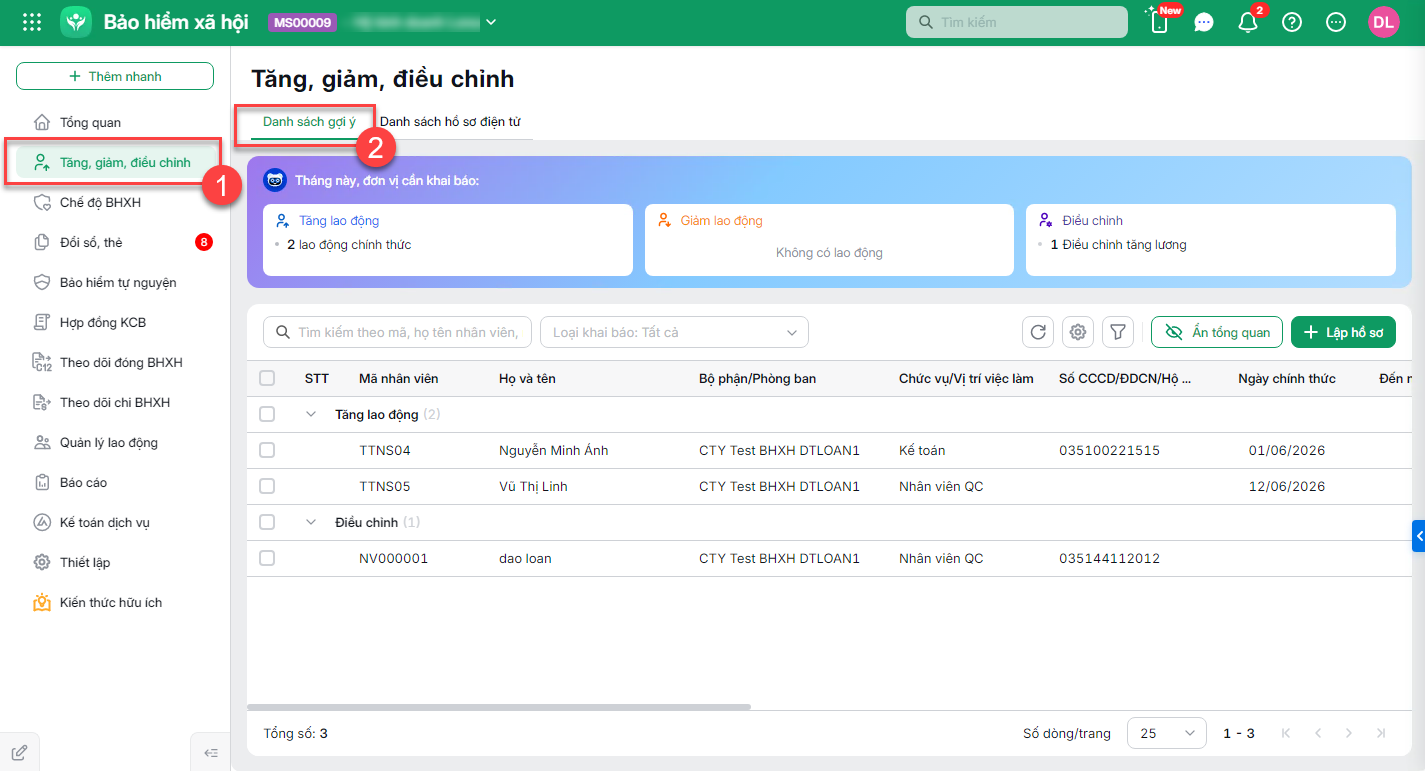Hide overview with Ẩn tổng quan
1425x771 pixels.
1217,332
